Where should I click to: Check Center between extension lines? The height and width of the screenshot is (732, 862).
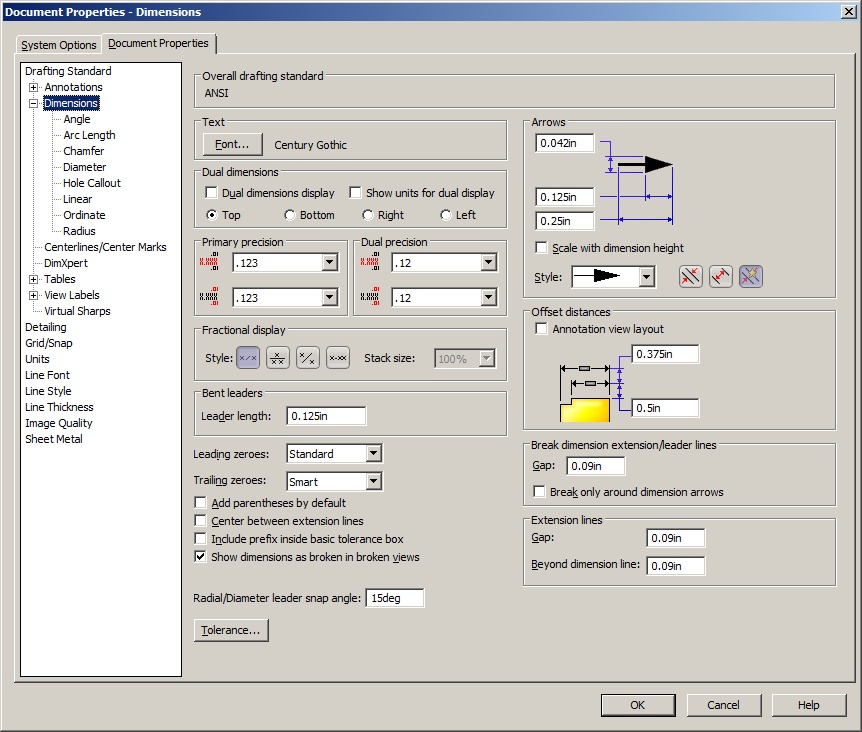click(201, 521)
